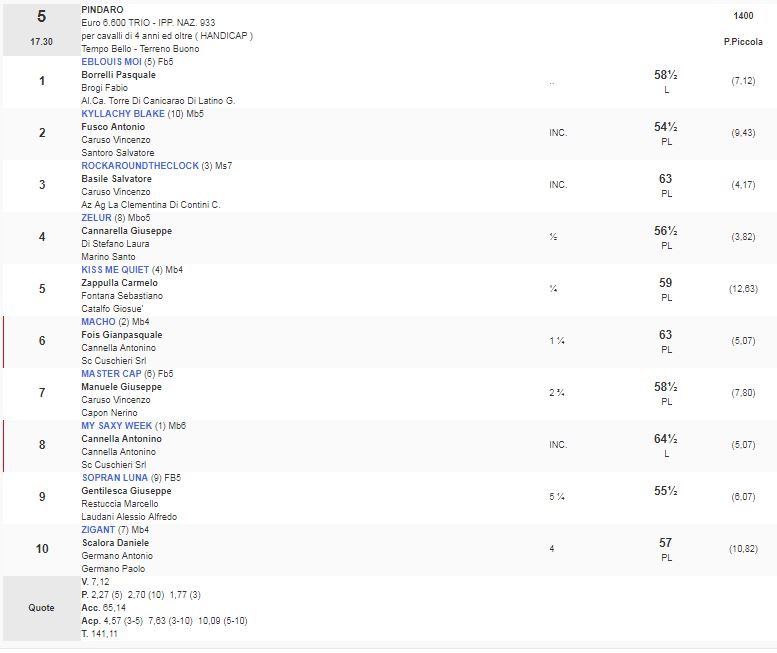Click the KYLLACHY BLAKE horse name
Viewport: 777px width, 653px height.
(122, 114)
